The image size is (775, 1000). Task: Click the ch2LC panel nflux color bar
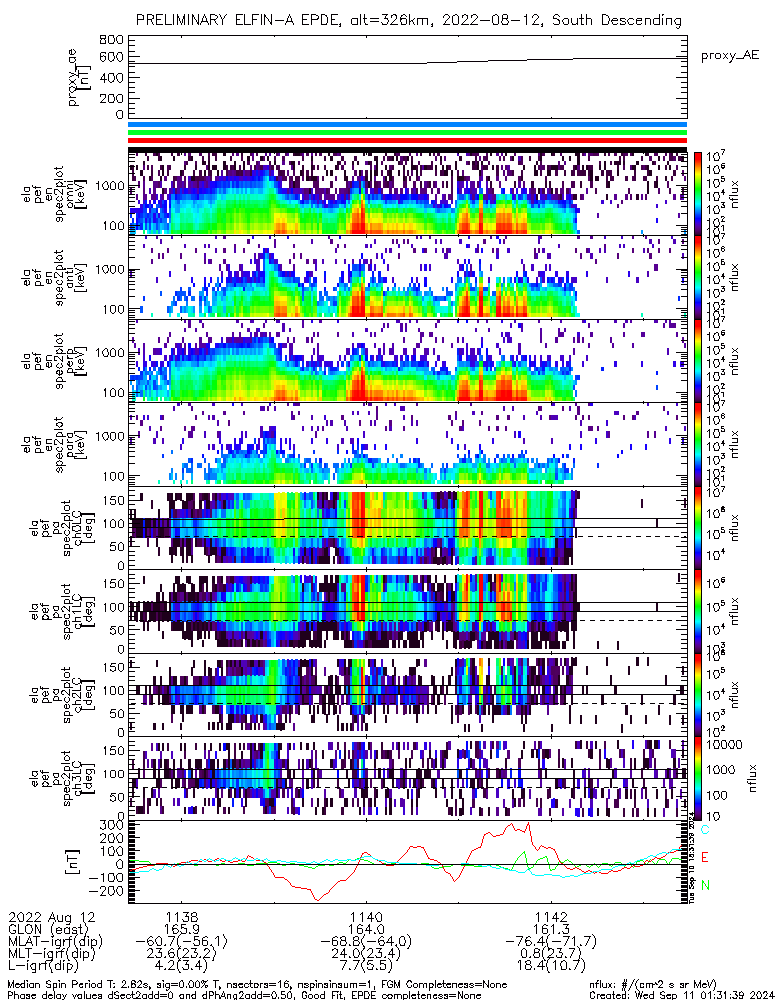(x=698, y=695)
